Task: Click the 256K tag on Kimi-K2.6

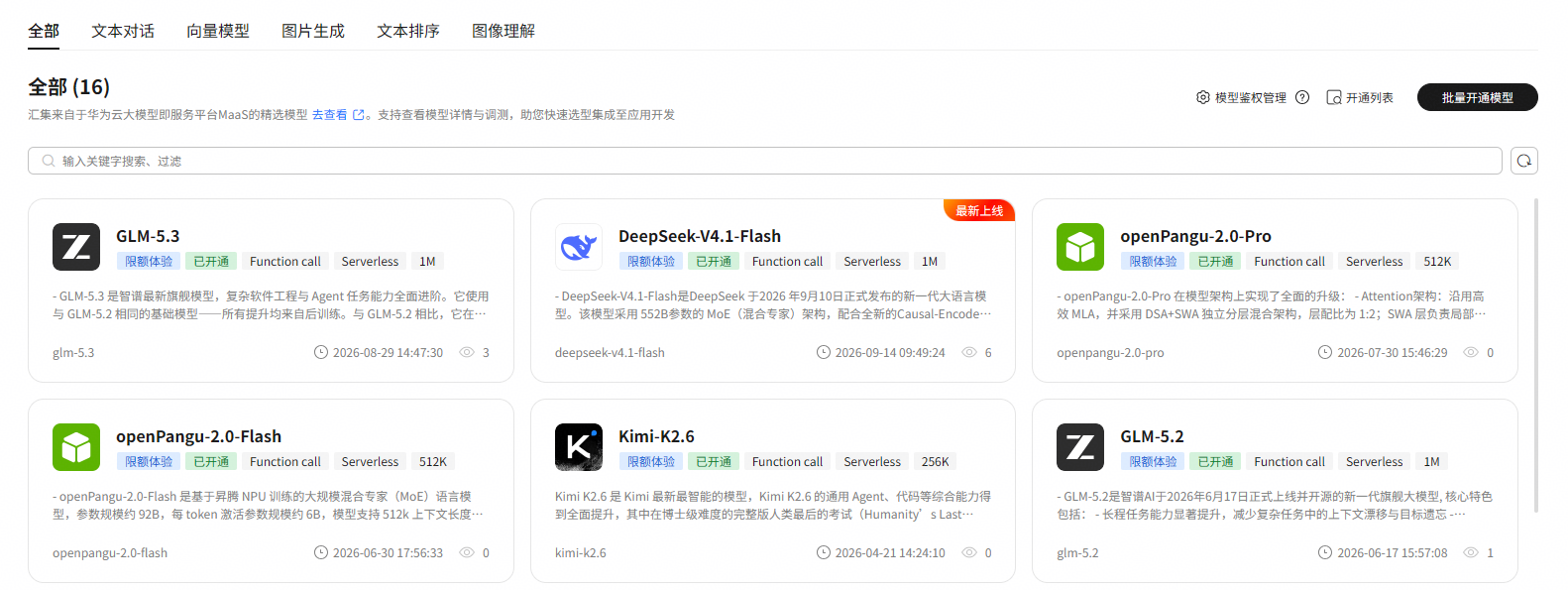Action: tap(936, 462)
